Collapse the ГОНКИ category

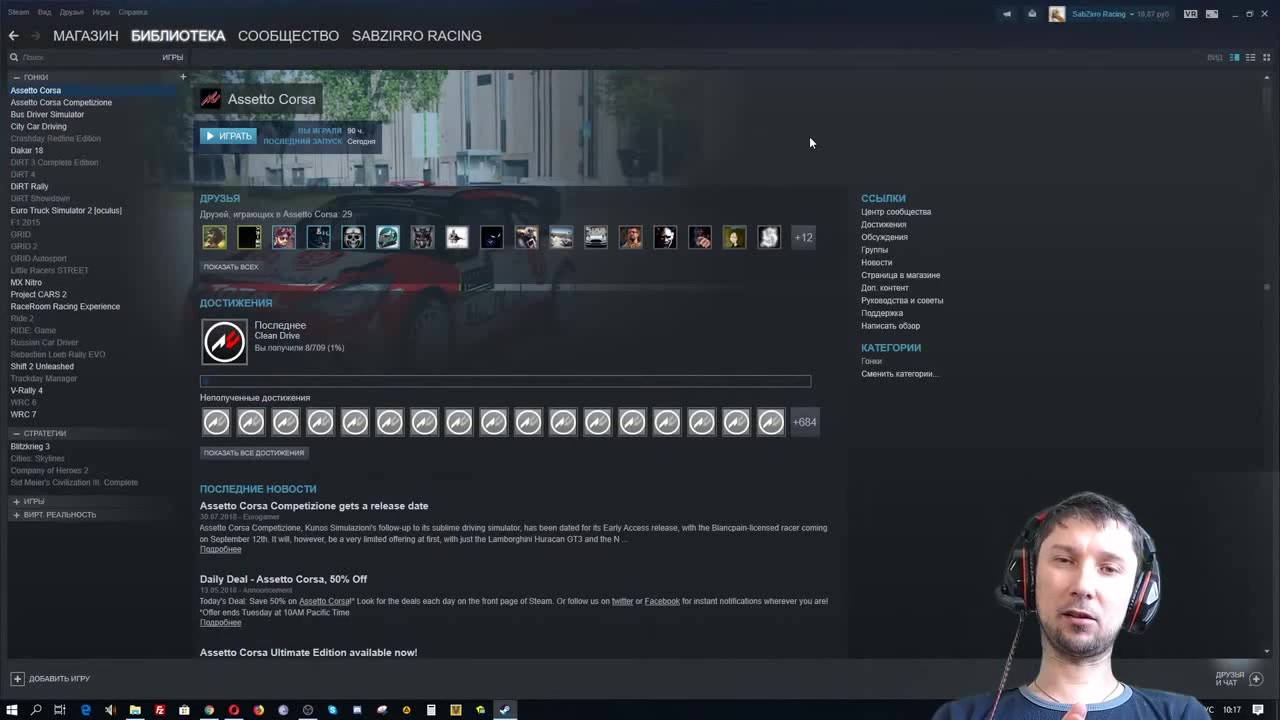coord(16,77)
